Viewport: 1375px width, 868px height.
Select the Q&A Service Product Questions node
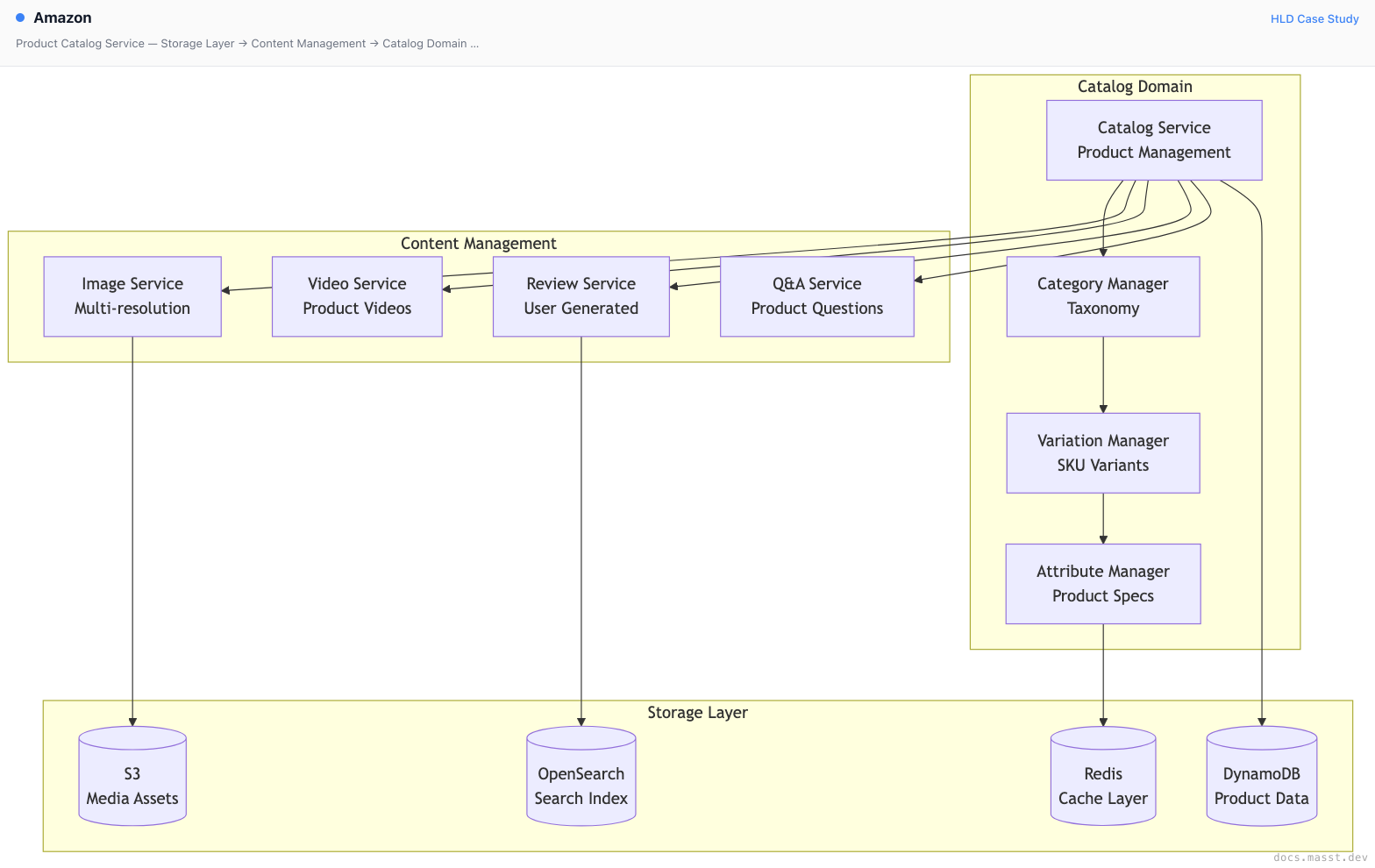(817, 296)
